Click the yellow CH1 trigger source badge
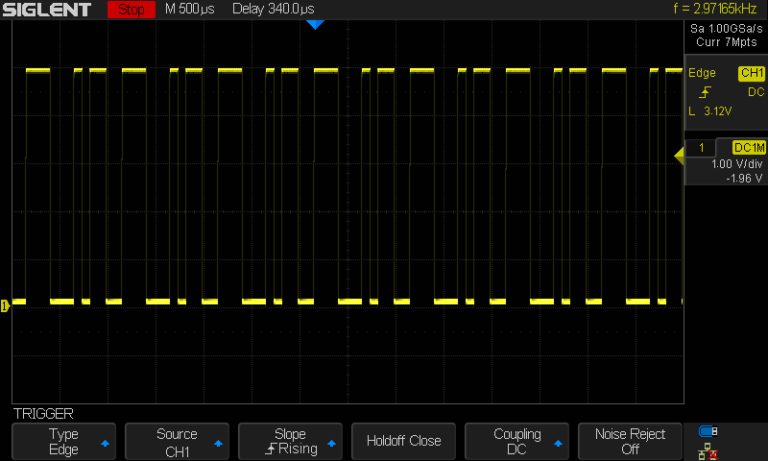This screenshot has height=461, width=768. point(750,74)
